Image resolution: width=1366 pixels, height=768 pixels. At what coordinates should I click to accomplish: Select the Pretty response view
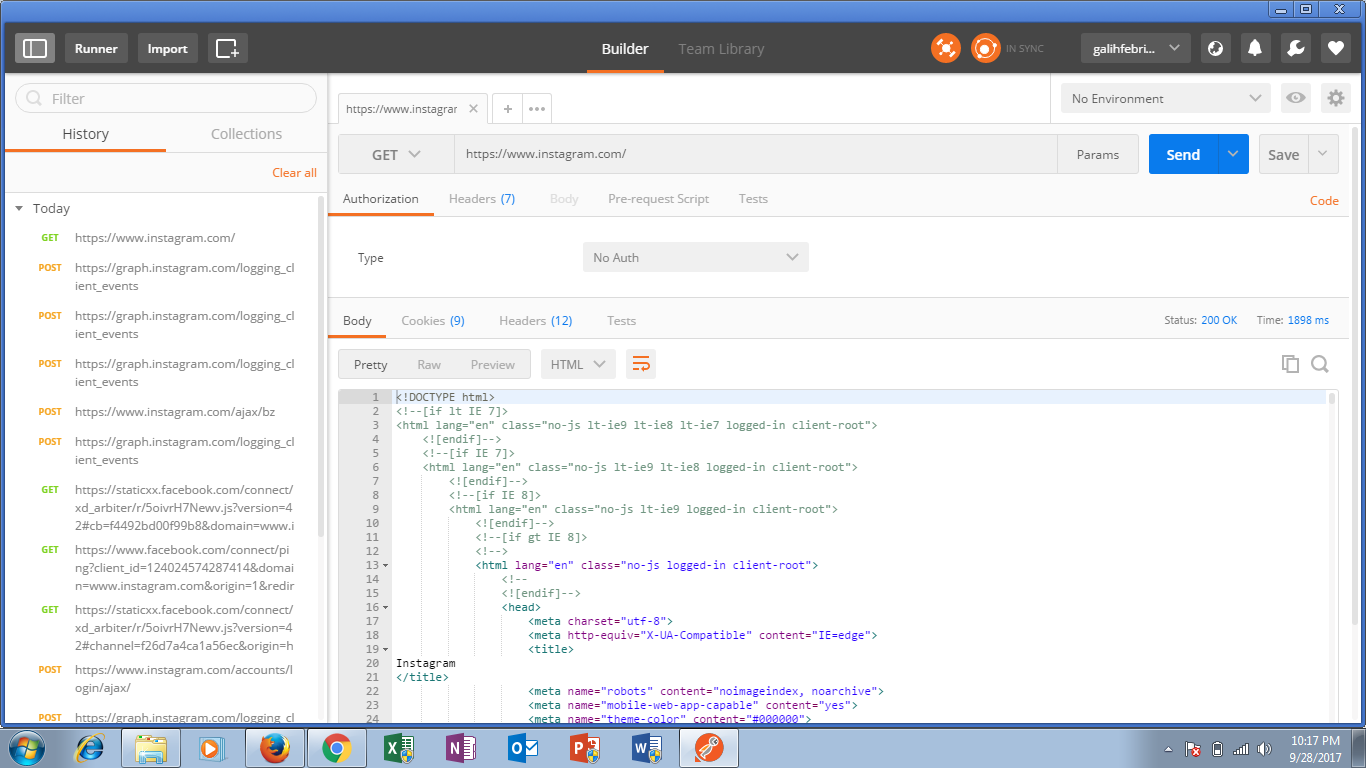click(371, 365)
